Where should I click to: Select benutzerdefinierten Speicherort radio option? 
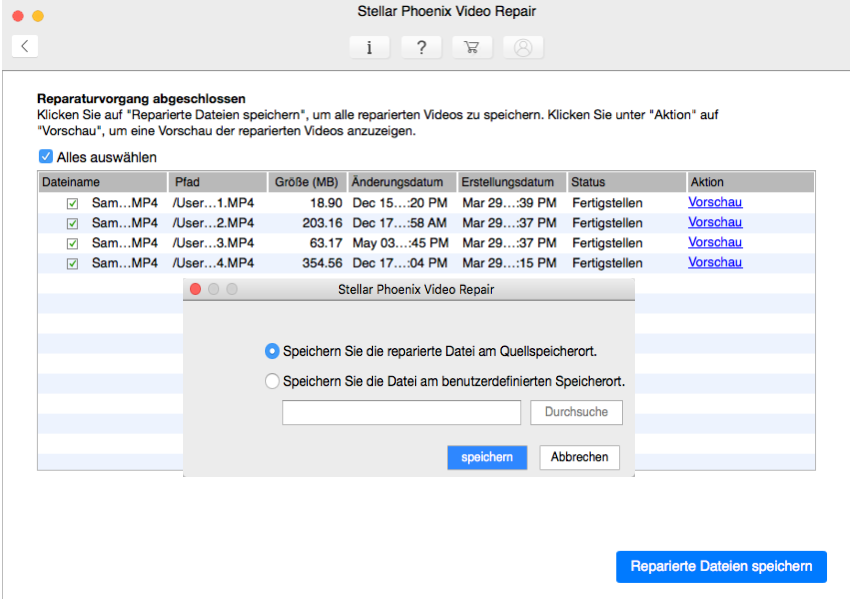(272, 381)
